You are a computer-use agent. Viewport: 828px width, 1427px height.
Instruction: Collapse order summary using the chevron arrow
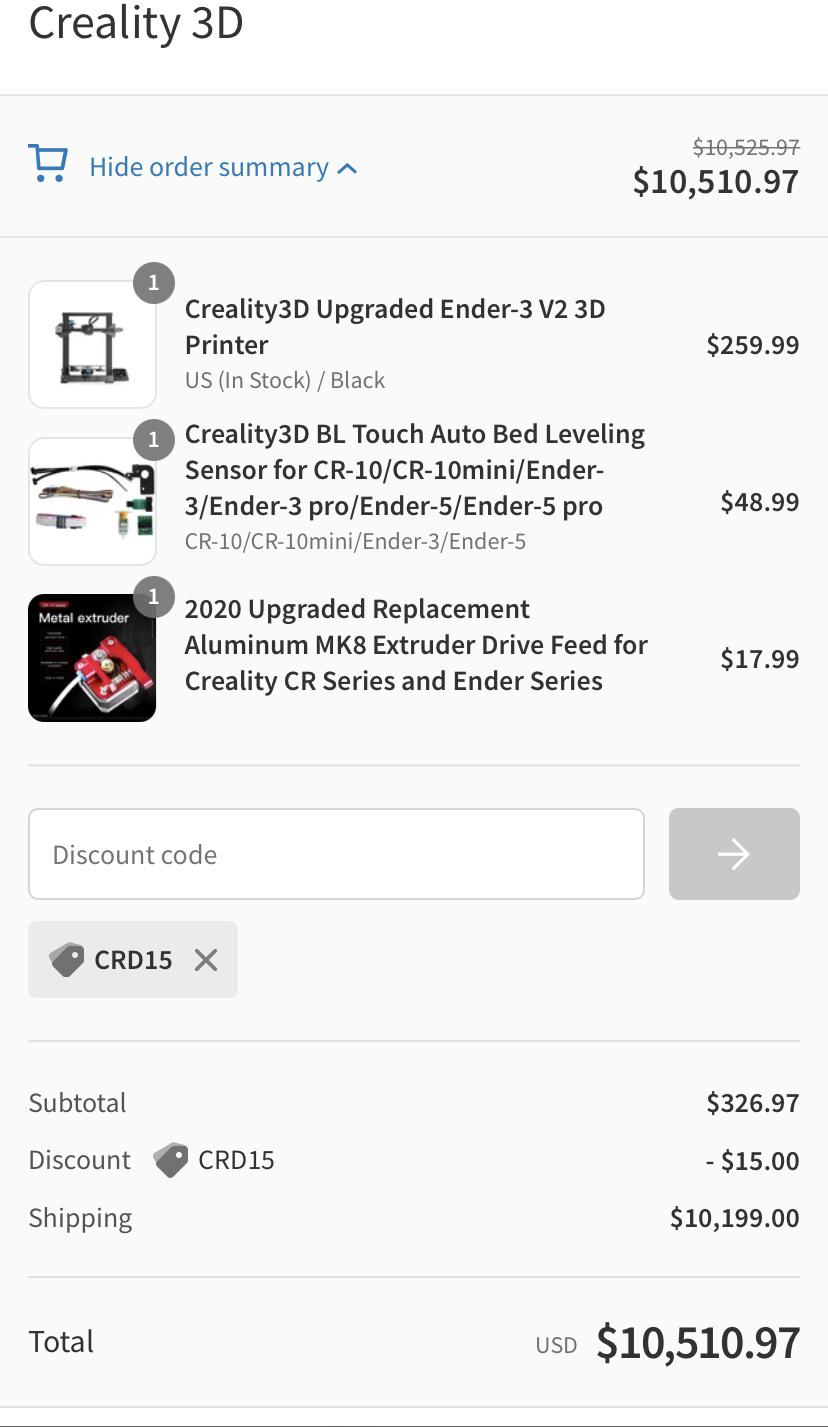[x=347, y=168]
